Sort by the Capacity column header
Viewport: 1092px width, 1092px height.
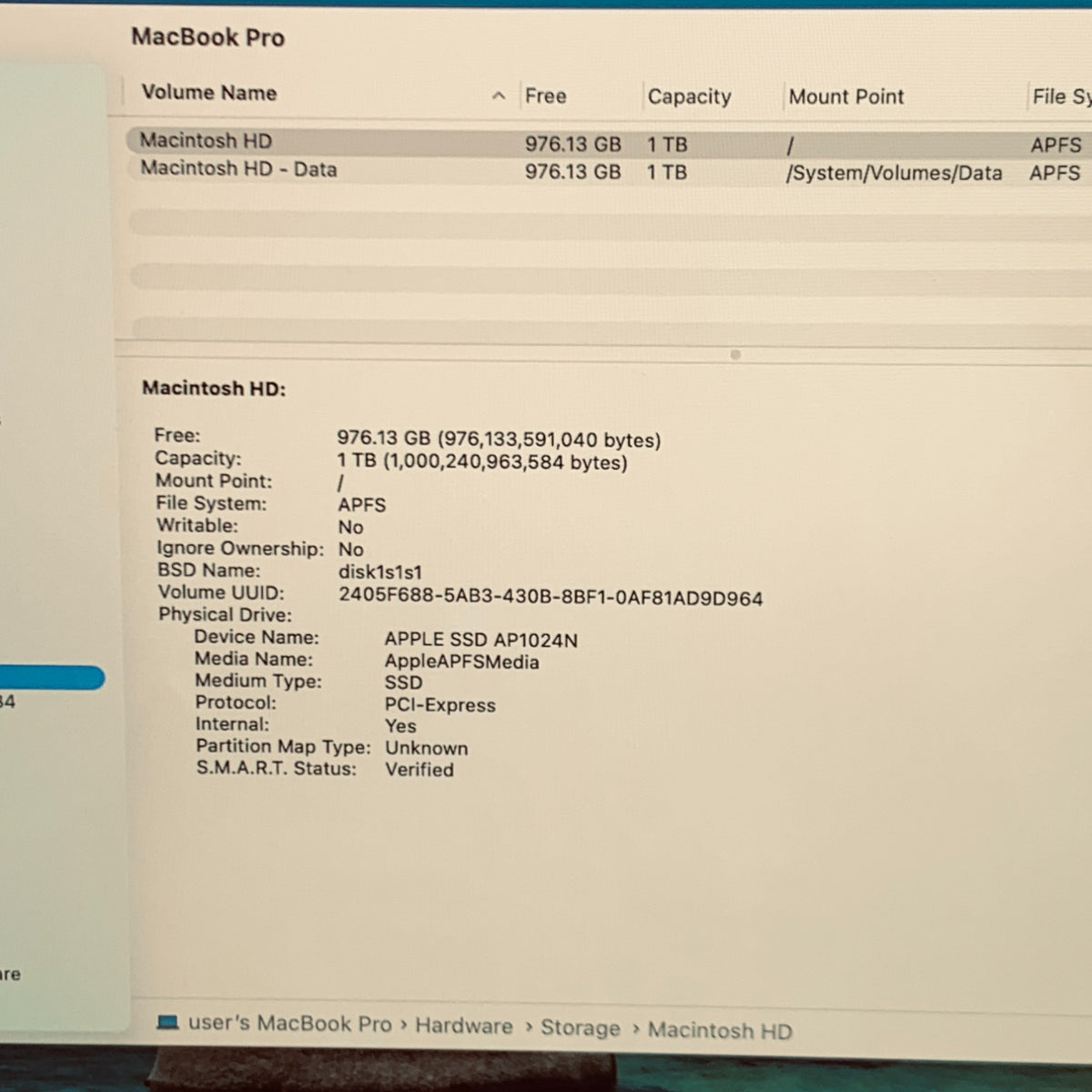pyautogui.click(x=689, y=96)
